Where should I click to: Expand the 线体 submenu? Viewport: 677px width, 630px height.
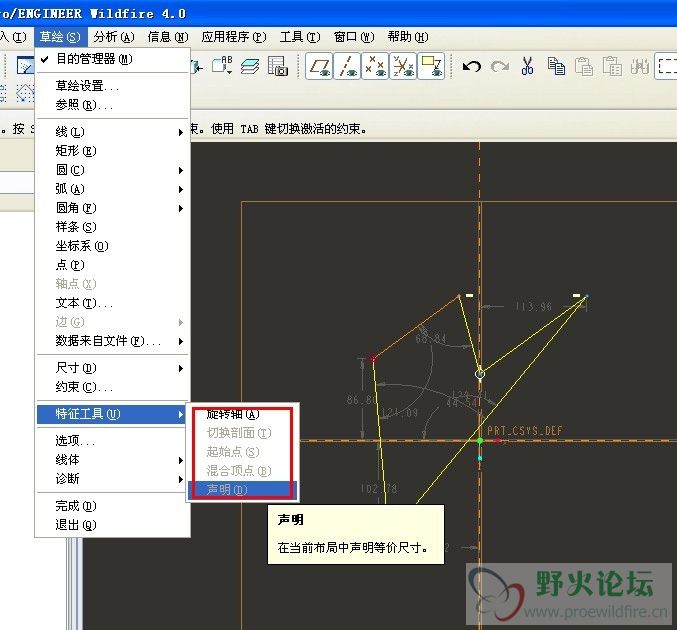coord(112,459)
